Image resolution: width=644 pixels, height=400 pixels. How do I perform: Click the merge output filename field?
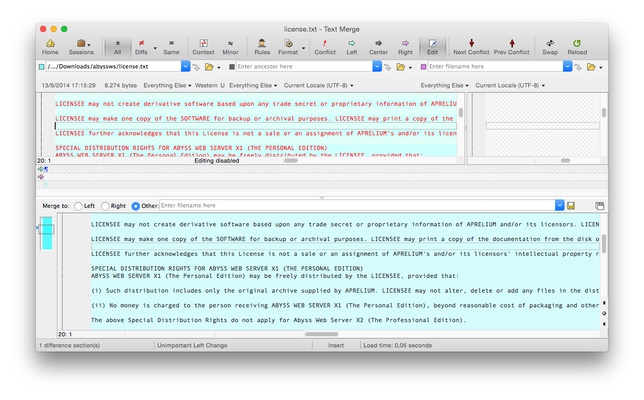click(x=357, y=205)
